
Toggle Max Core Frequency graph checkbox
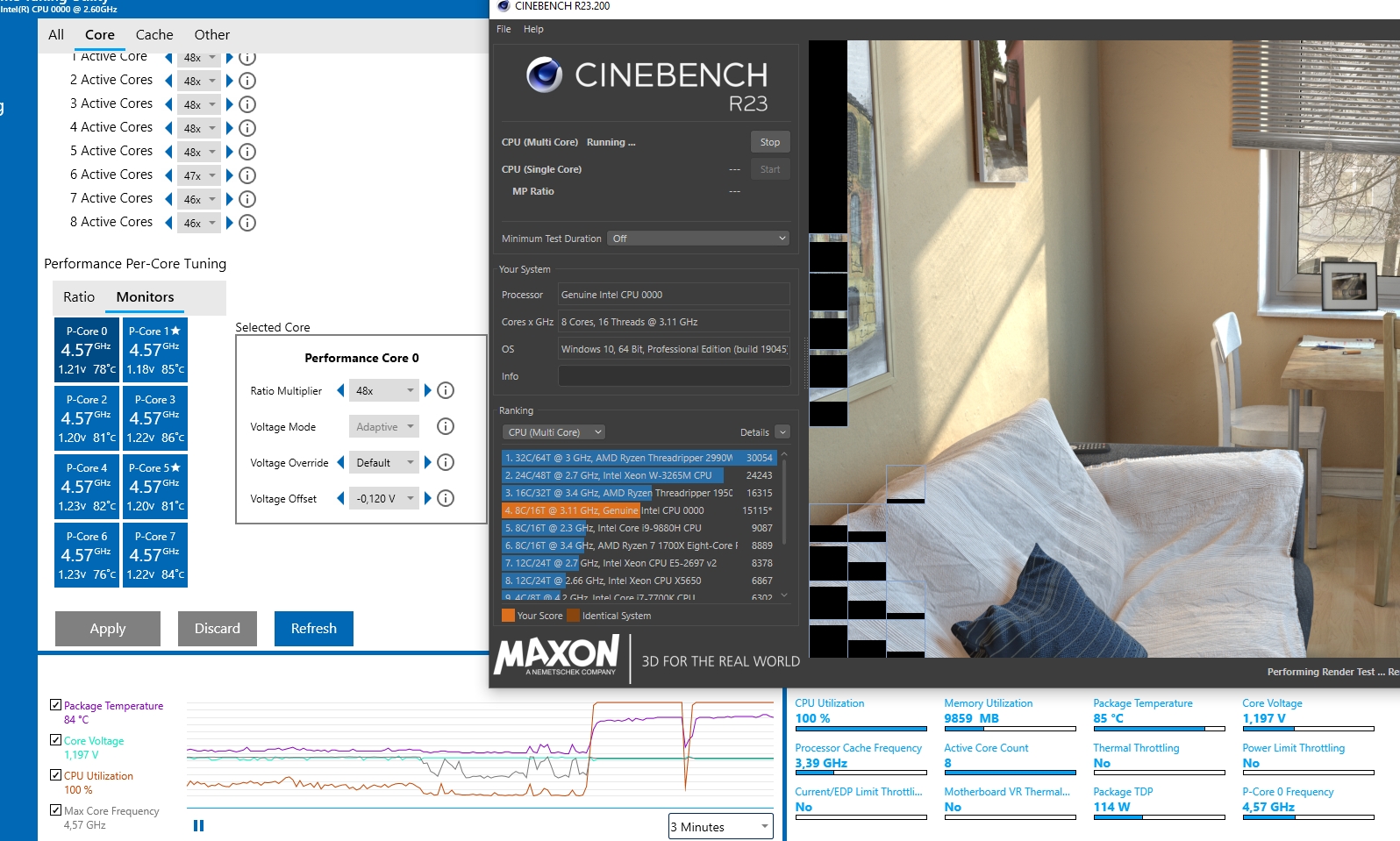point(56,810)
